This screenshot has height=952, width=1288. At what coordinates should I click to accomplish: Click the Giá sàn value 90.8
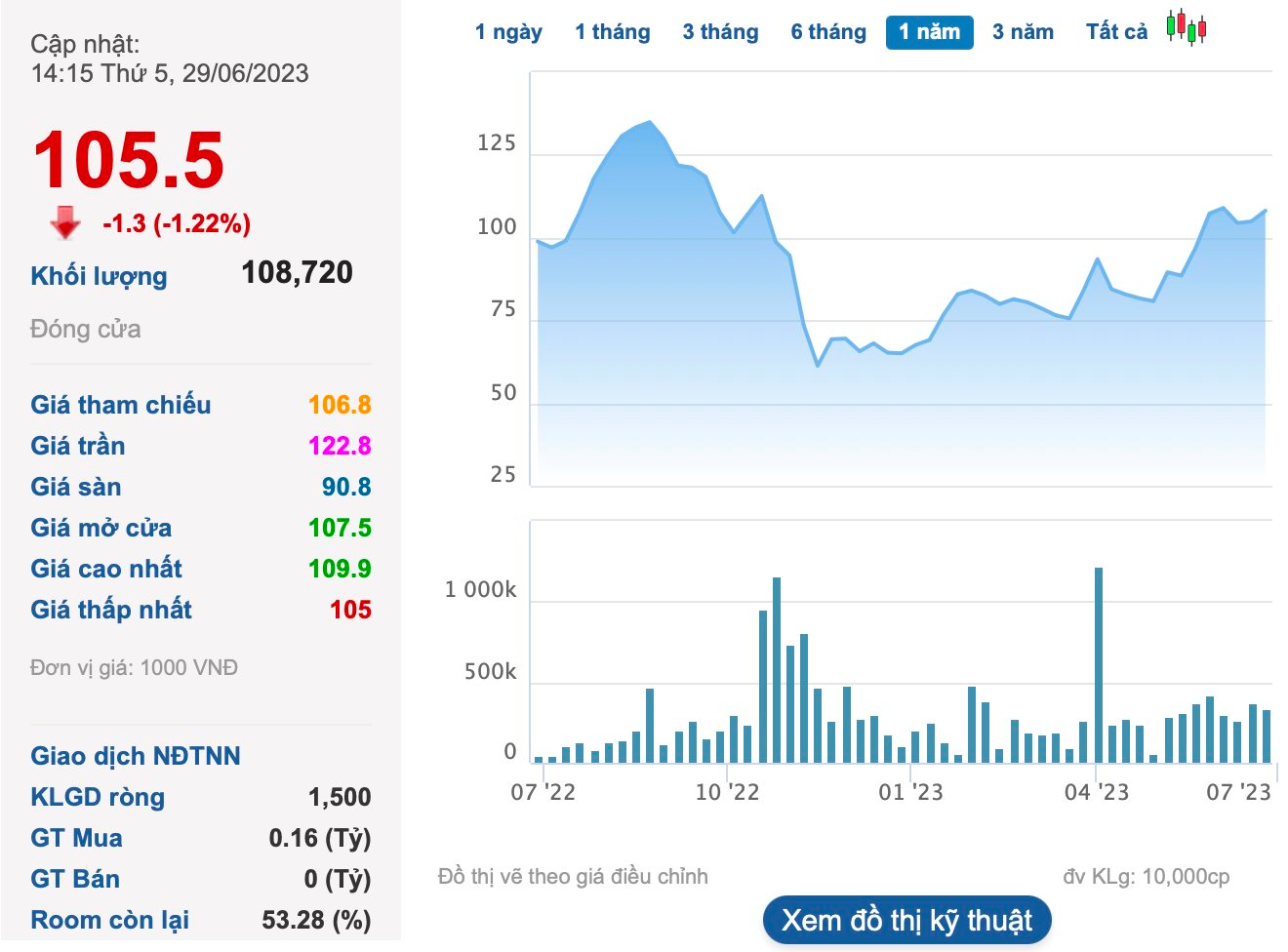pyautogui.click(x=345, y=487)
